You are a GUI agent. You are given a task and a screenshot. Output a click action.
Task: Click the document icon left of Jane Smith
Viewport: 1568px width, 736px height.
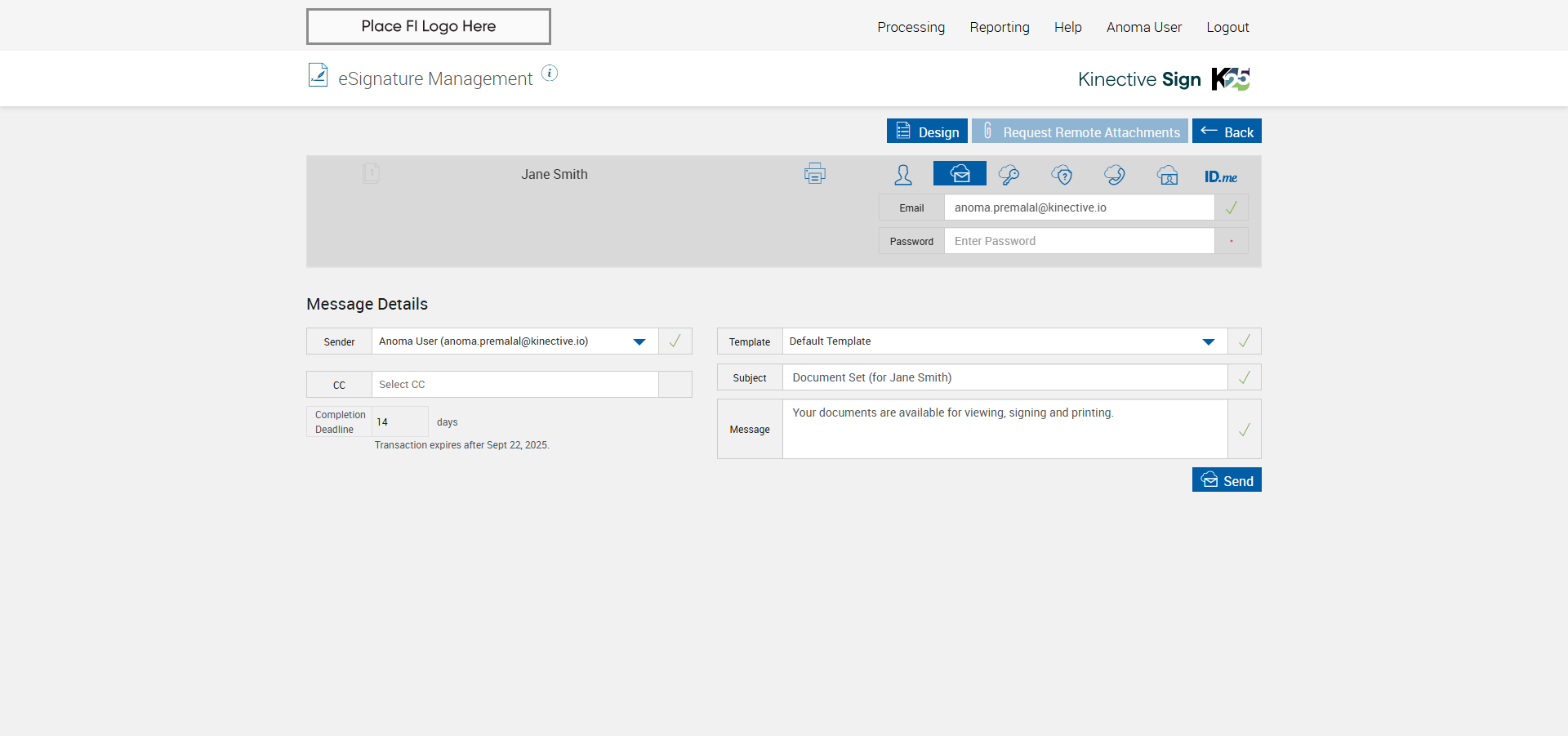click(371, 173)
